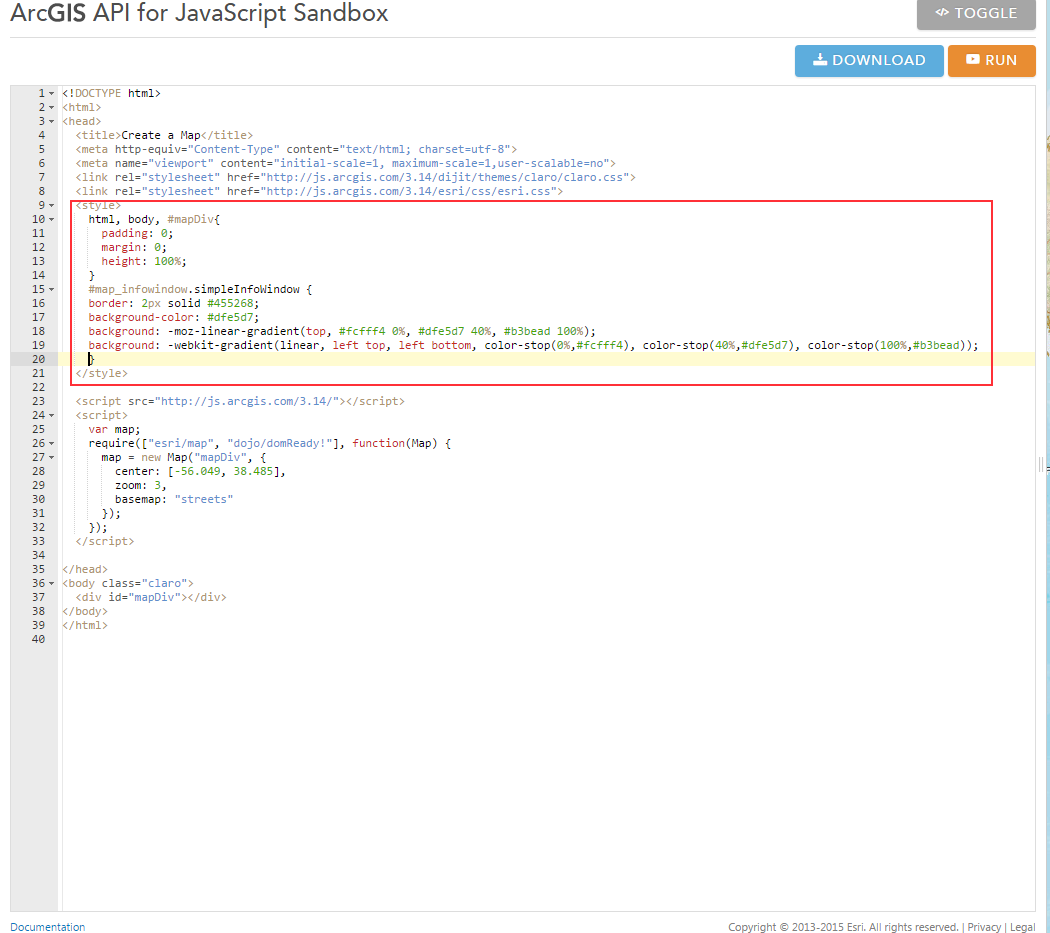The image size is (1050, 933).
Task: Click the 'var map;' line
Action: pyautogui.click(x=115, y=429)
